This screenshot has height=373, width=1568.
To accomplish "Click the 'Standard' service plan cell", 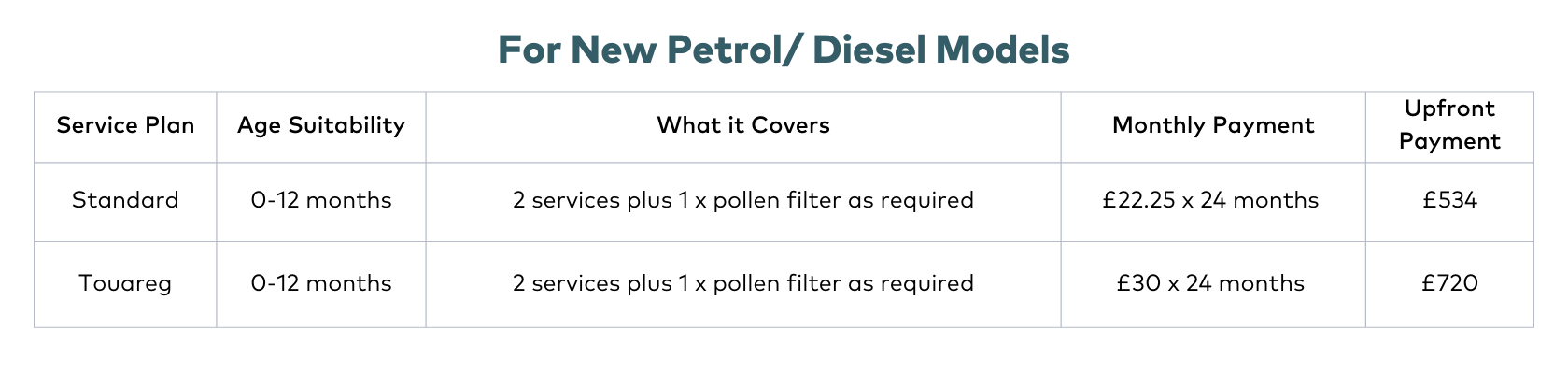I will point(125,200).
